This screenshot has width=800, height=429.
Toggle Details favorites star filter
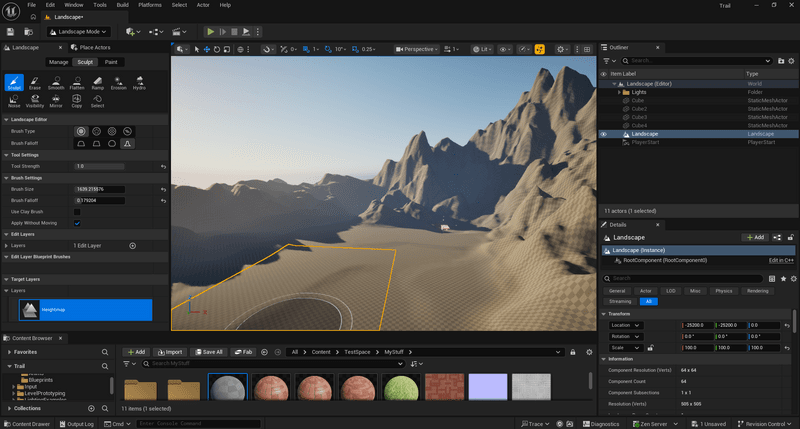click(783, 279)
